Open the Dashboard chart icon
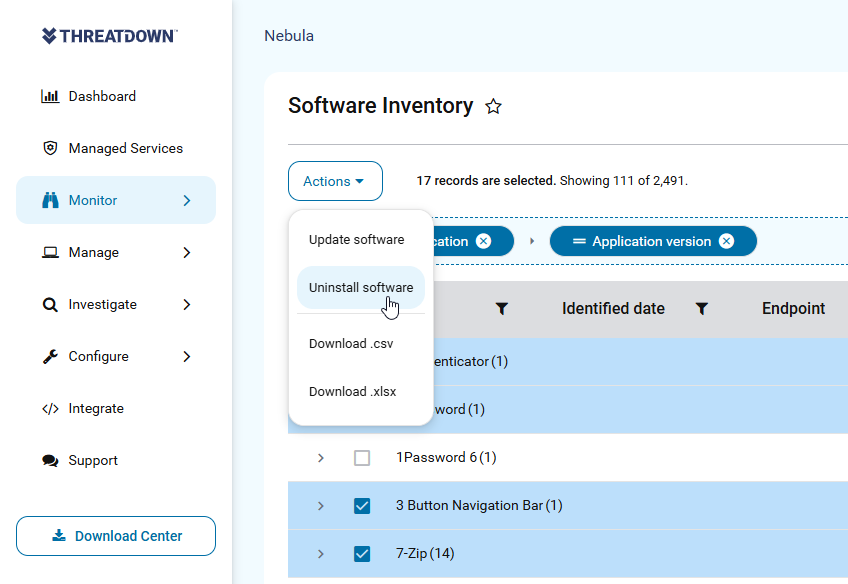This screenshot has height=584, width=848. 50,96
